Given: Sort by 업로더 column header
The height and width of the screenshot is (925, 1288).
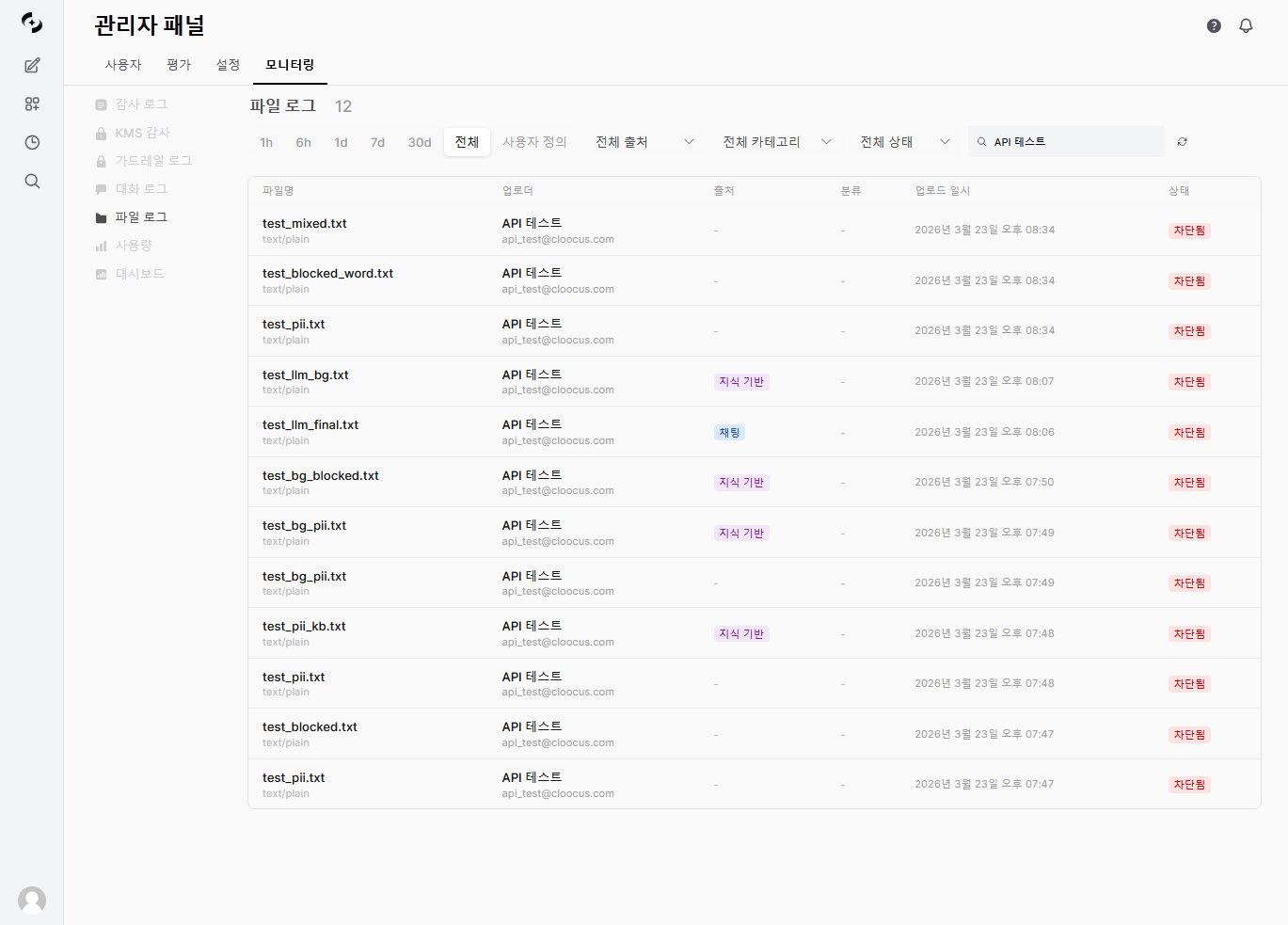Looking at the screenshot, I should point(517,191).
